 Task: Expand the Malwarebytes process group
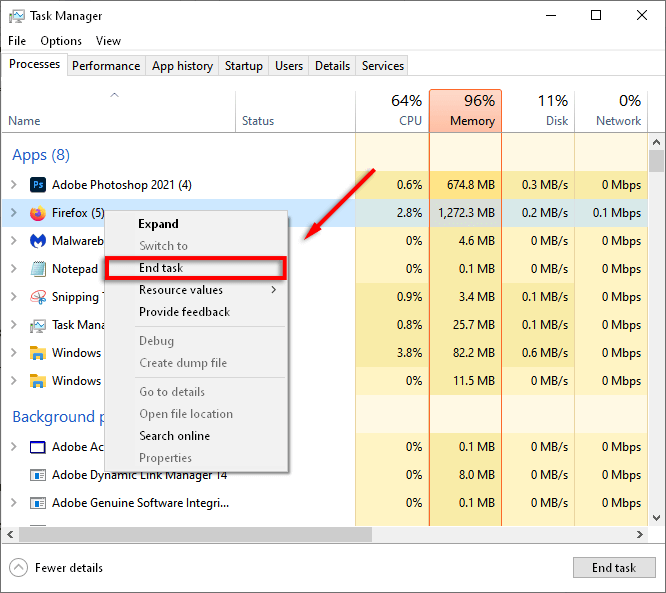click(14, 241)
